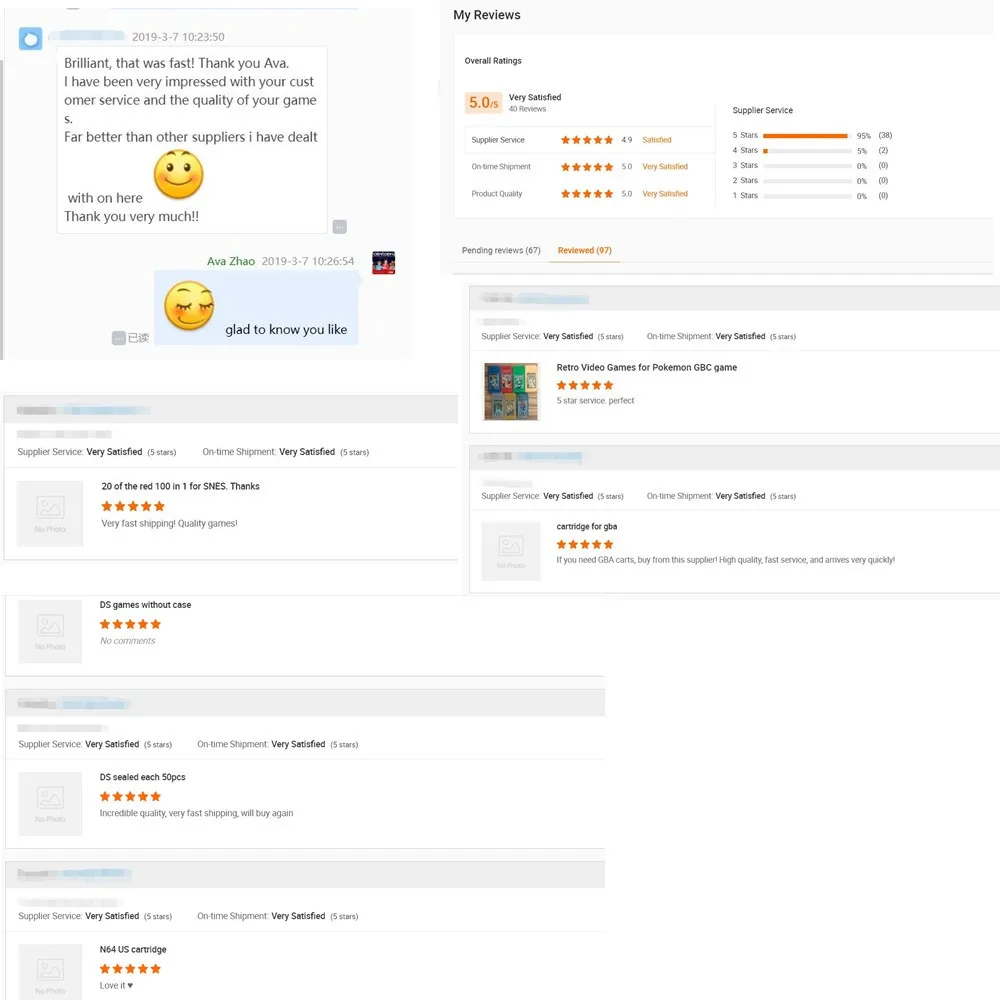Click the yellow smiley emoji in message
This screenshot has width=1000, height=1000.
click(179, 175)
